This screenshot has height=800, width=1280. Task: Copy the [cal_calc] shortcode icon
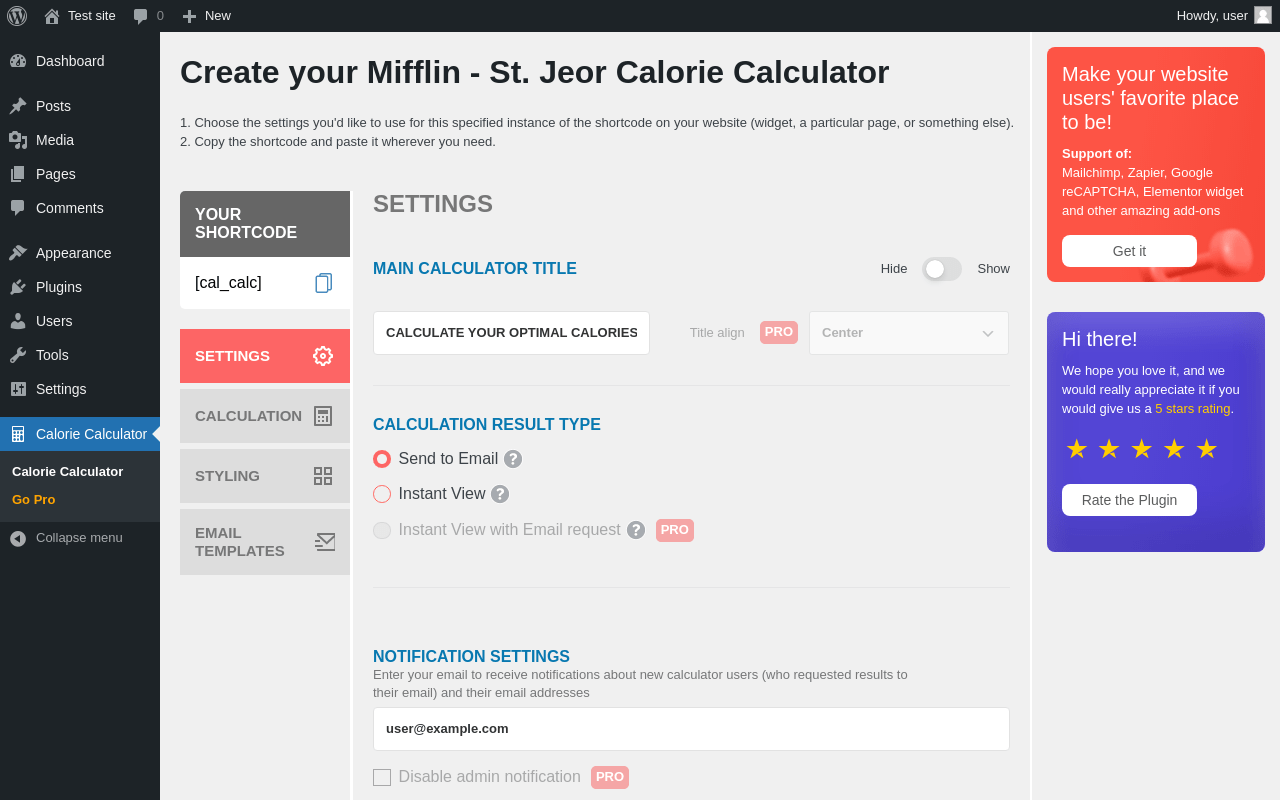[x=323, y=283]
